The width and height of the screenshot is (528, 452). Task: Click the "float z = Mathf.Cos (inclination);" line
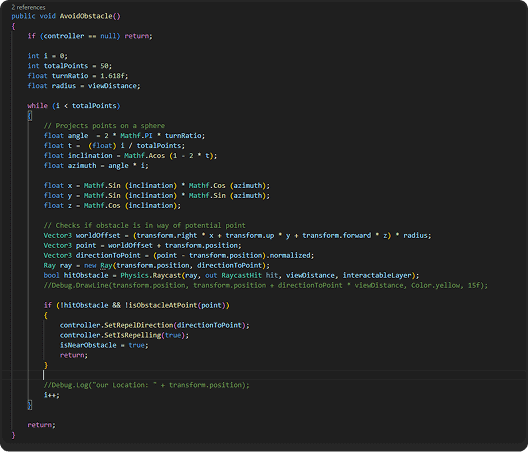[x=112, y=205]
